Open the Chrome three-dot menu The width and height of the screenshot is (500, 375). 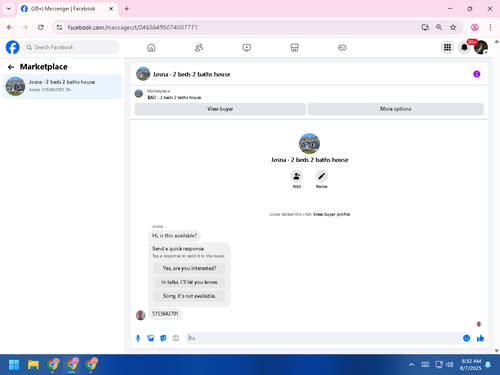(490, 27)
